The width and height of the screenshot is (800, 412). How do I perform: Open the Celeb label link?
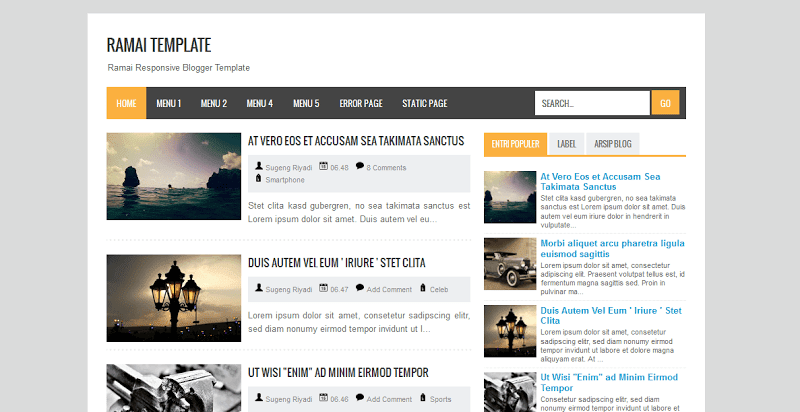tap(439, 290)
